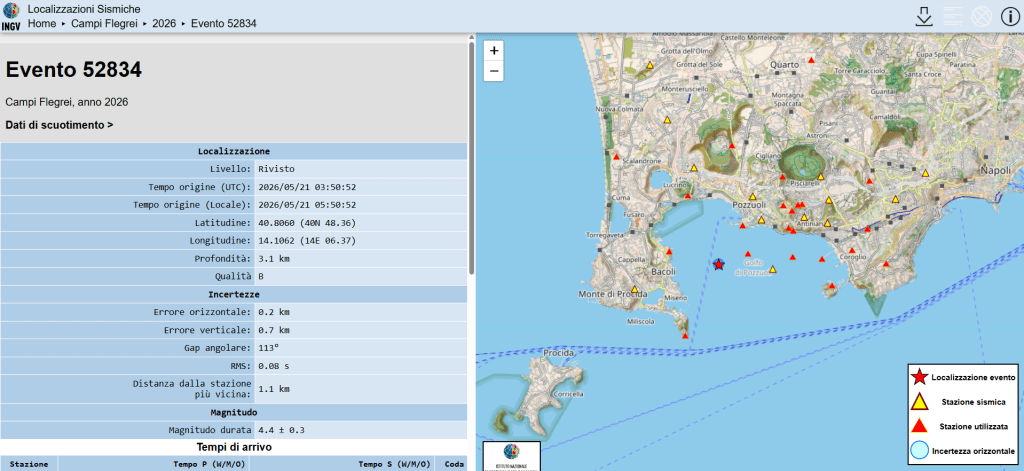Click the depth value 3.1 km
Image resolution: width=1024 pixels, height=471 pixels.
tap(274, 258)
